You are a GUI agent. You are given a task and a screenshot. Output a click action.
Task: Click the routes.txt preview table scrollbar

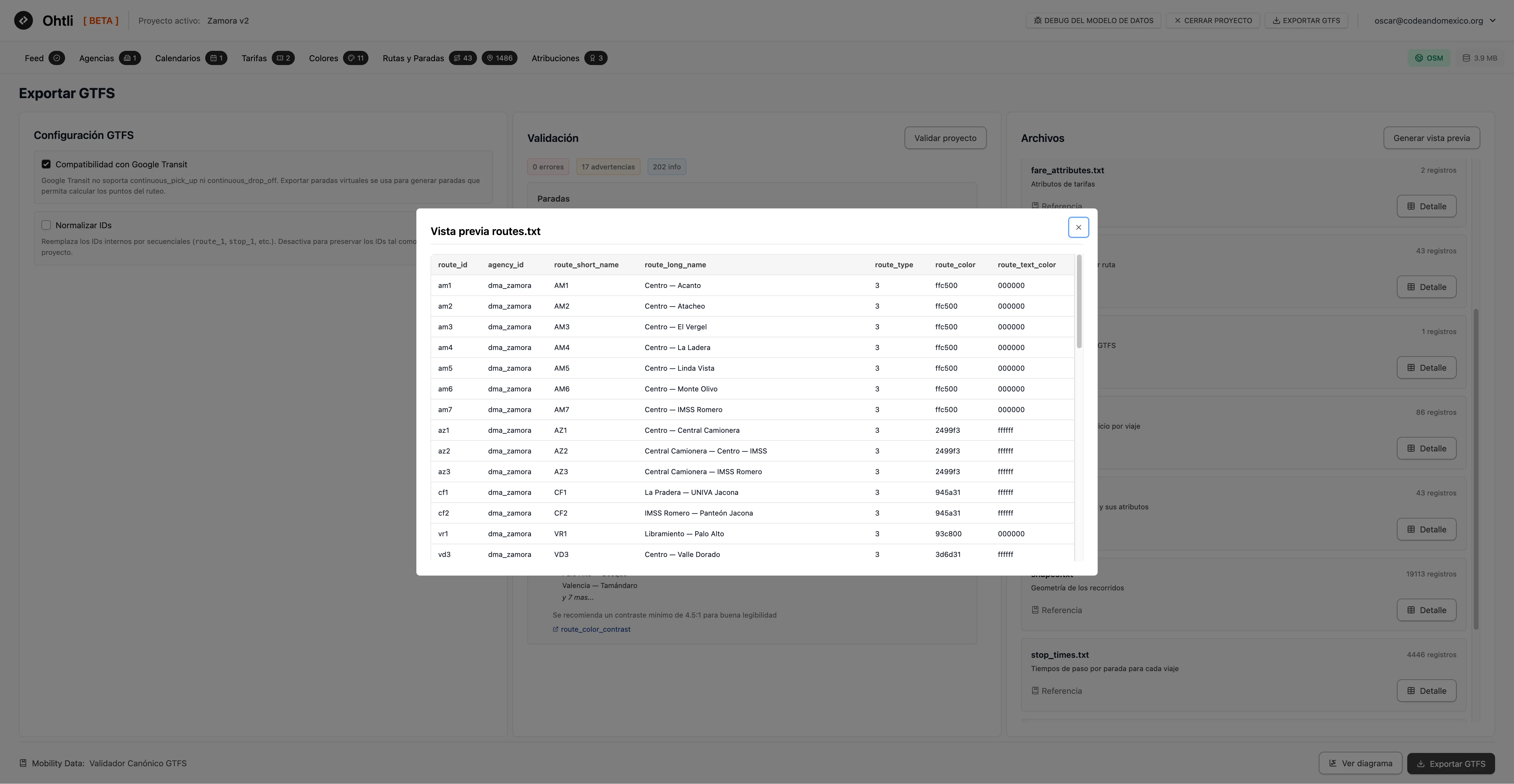1078,302
